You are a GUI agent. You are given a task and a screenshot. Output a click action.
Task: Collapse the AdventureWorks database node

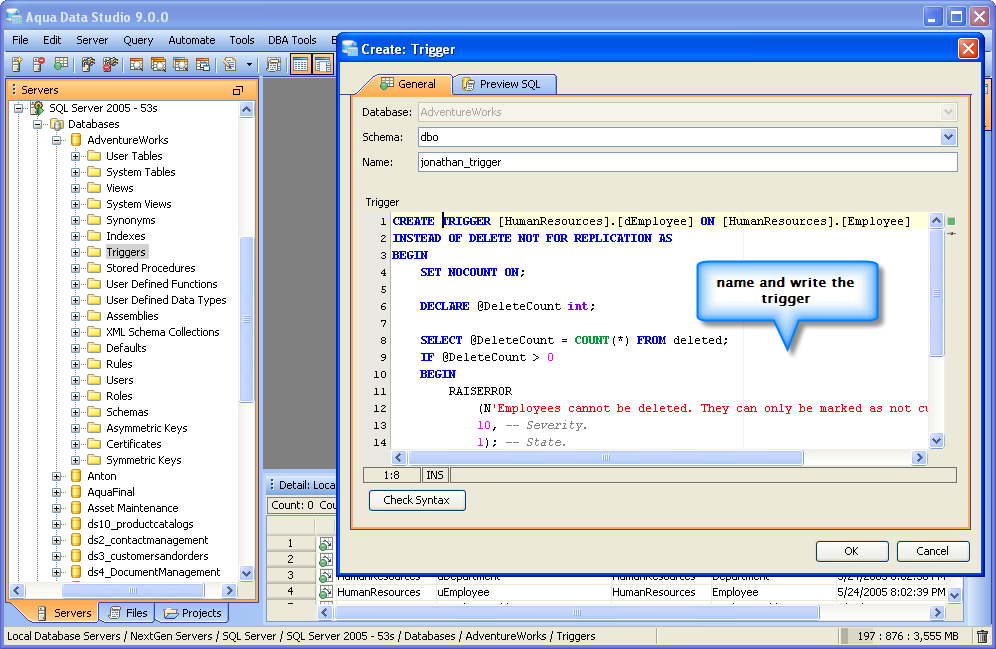tap(58, 140)
